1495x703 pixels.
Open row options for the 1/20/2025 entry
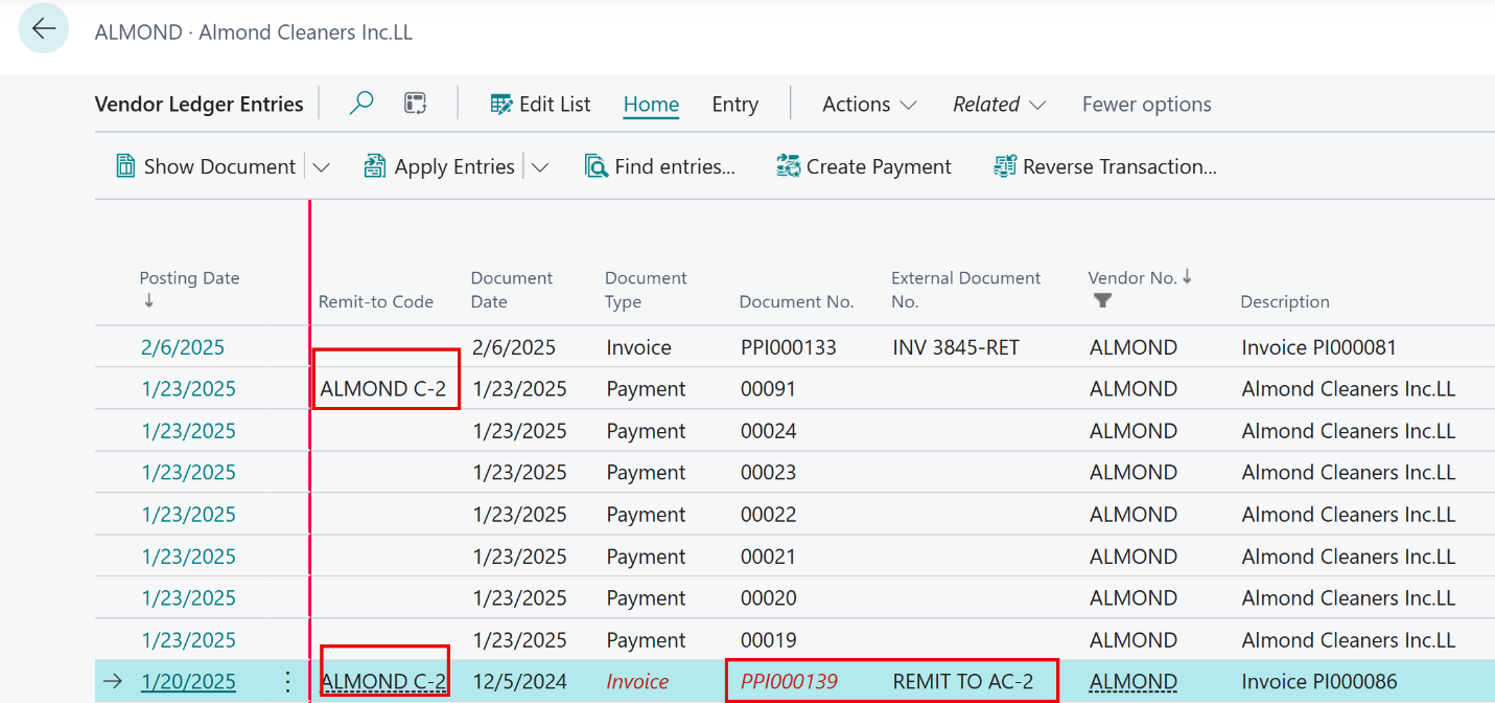(x=288, y=682)
